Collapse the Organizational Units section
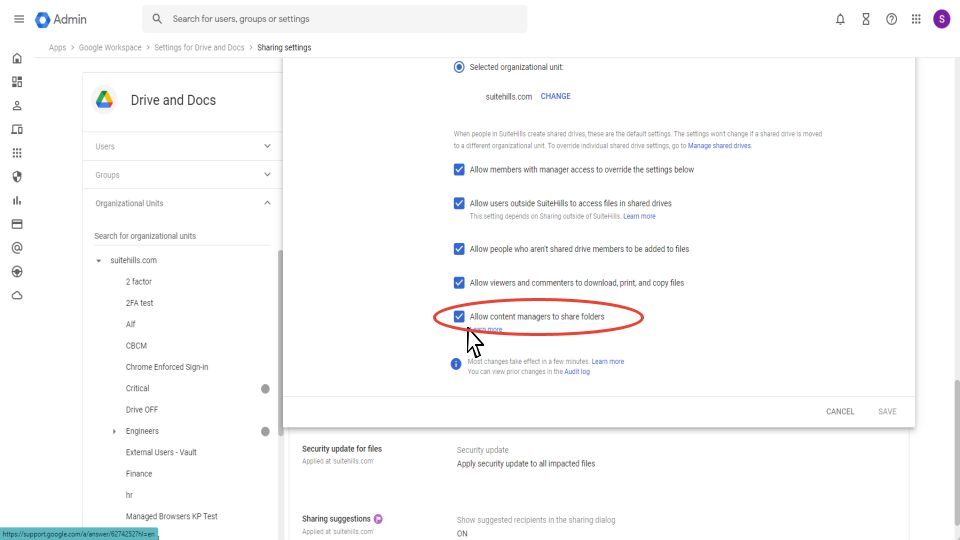 coord(182,203)
